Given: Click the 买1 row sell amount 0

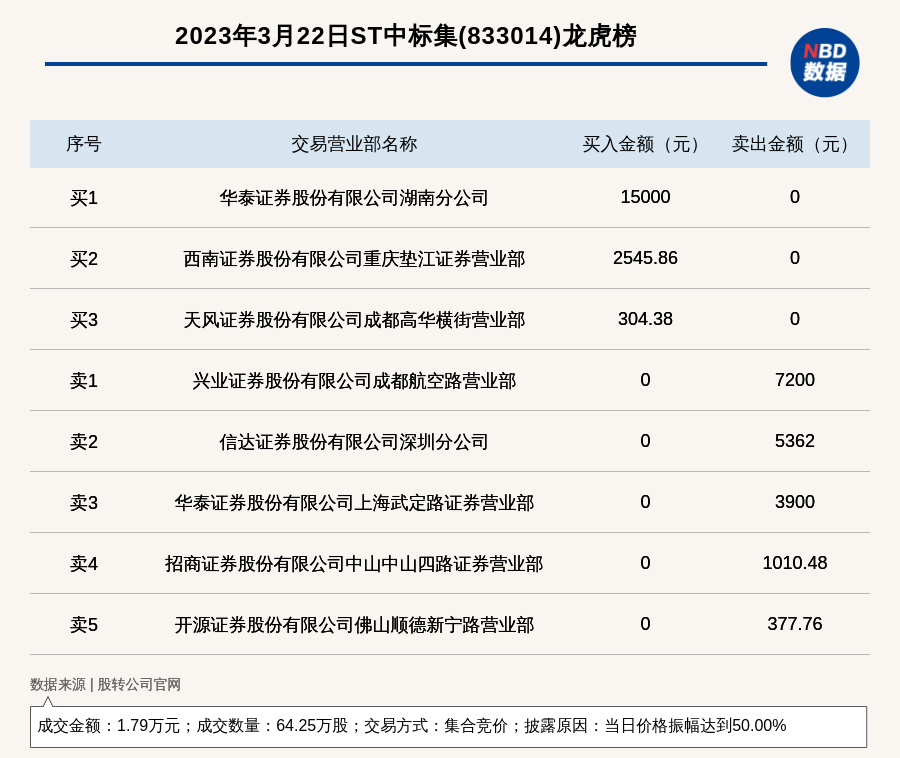Looking at the screenshot, I should coord(794,197).
